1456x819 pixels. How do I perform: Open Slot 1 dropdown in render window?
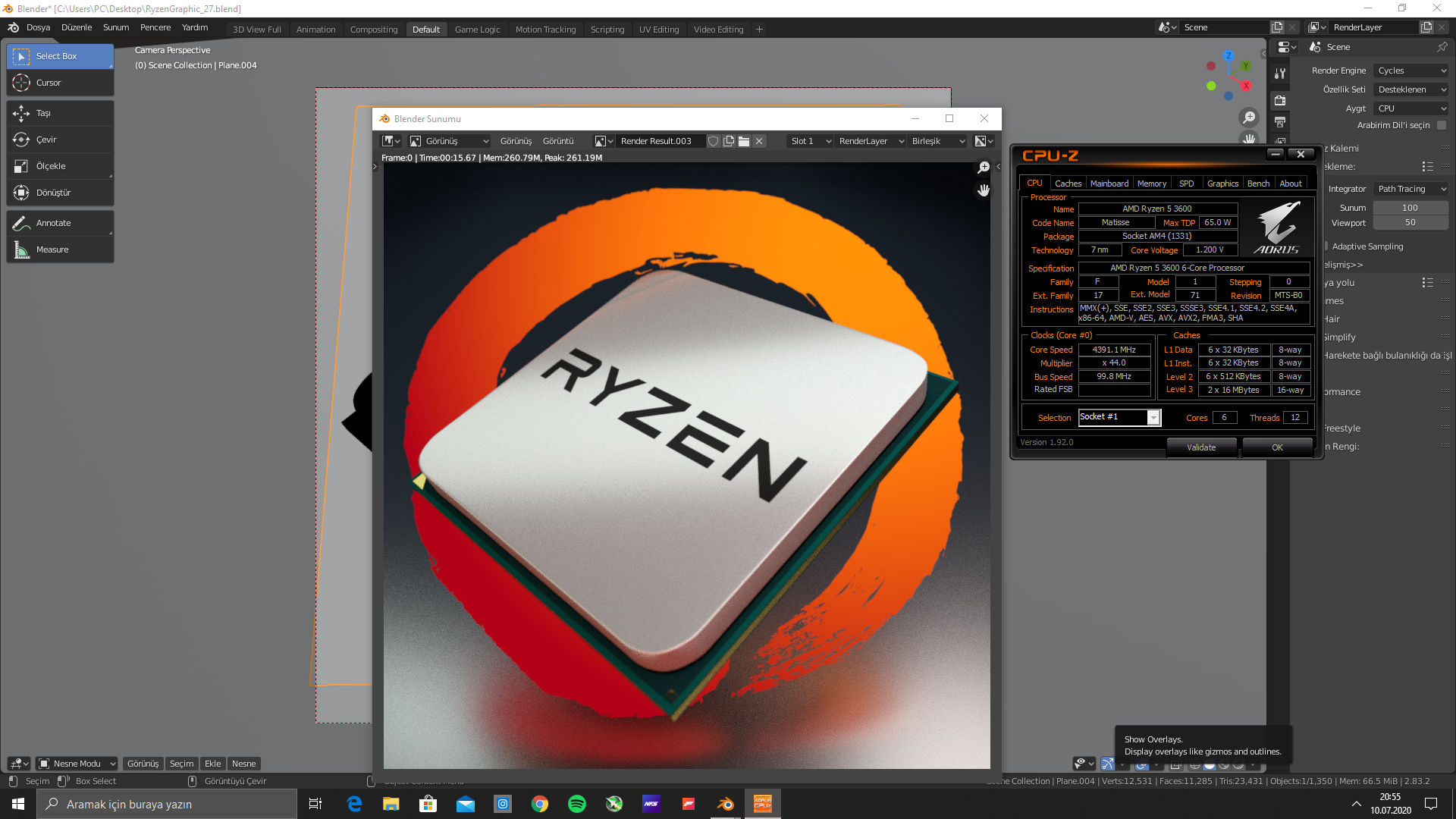point(810,141)
